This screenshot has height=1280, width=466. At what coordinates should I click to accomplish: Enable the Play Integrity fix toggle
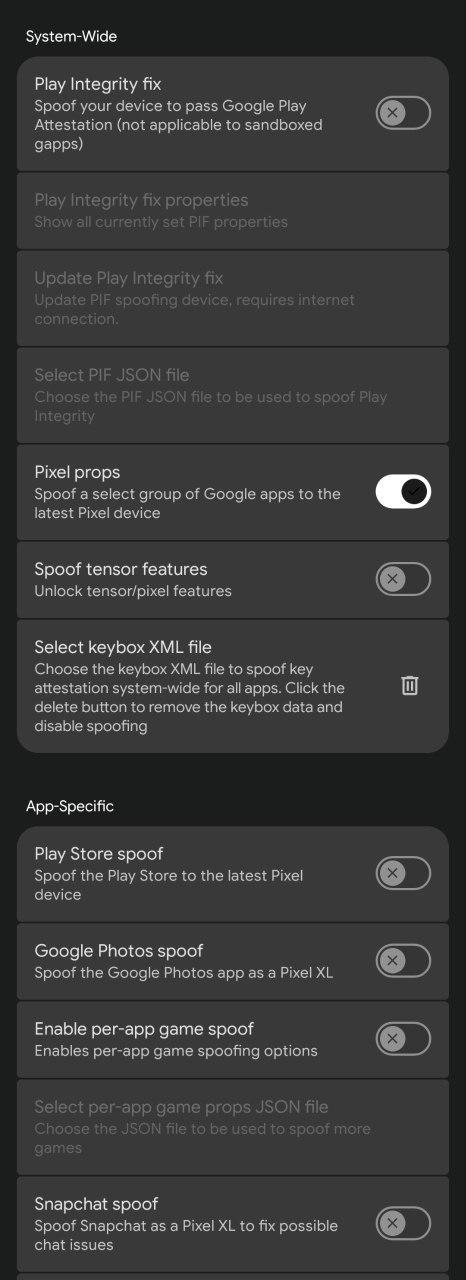coord(403,113)
